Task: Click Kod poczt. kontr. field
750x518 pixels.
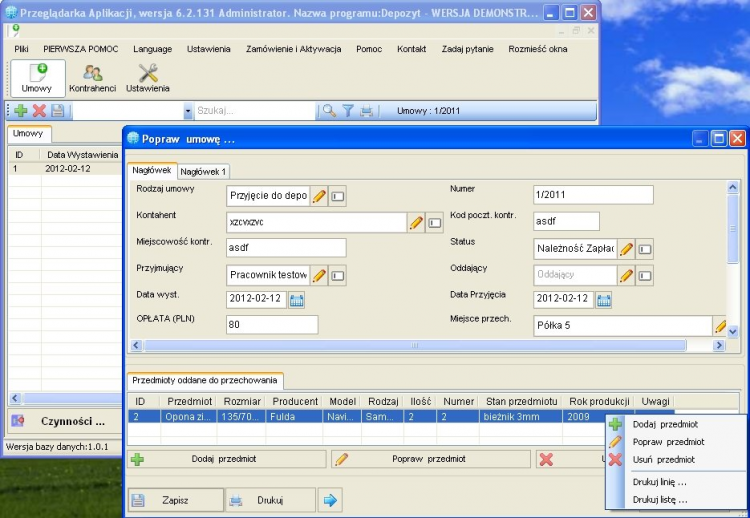Action: (566, 221)
